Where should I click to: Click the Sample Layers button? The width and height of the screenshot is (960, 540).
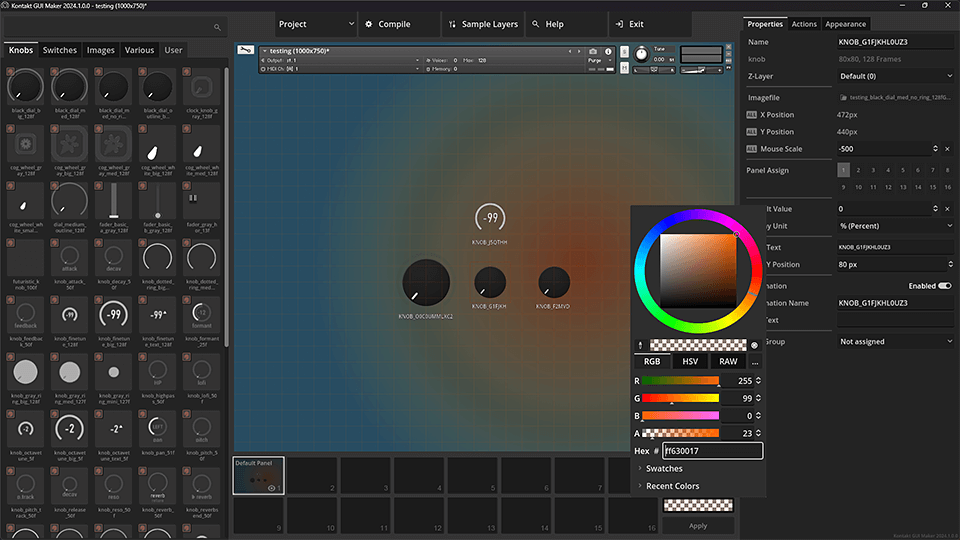click(x=483, y=24)
